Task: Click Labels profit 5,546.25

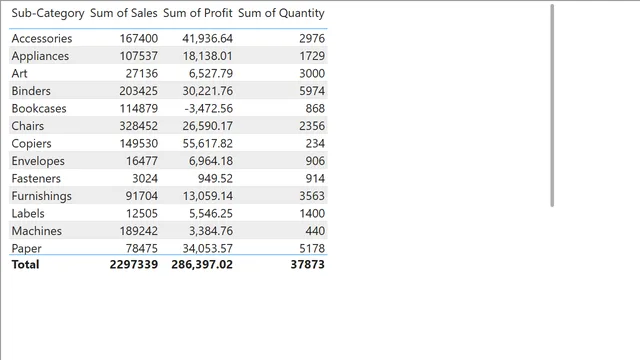Action: [211, 214]
